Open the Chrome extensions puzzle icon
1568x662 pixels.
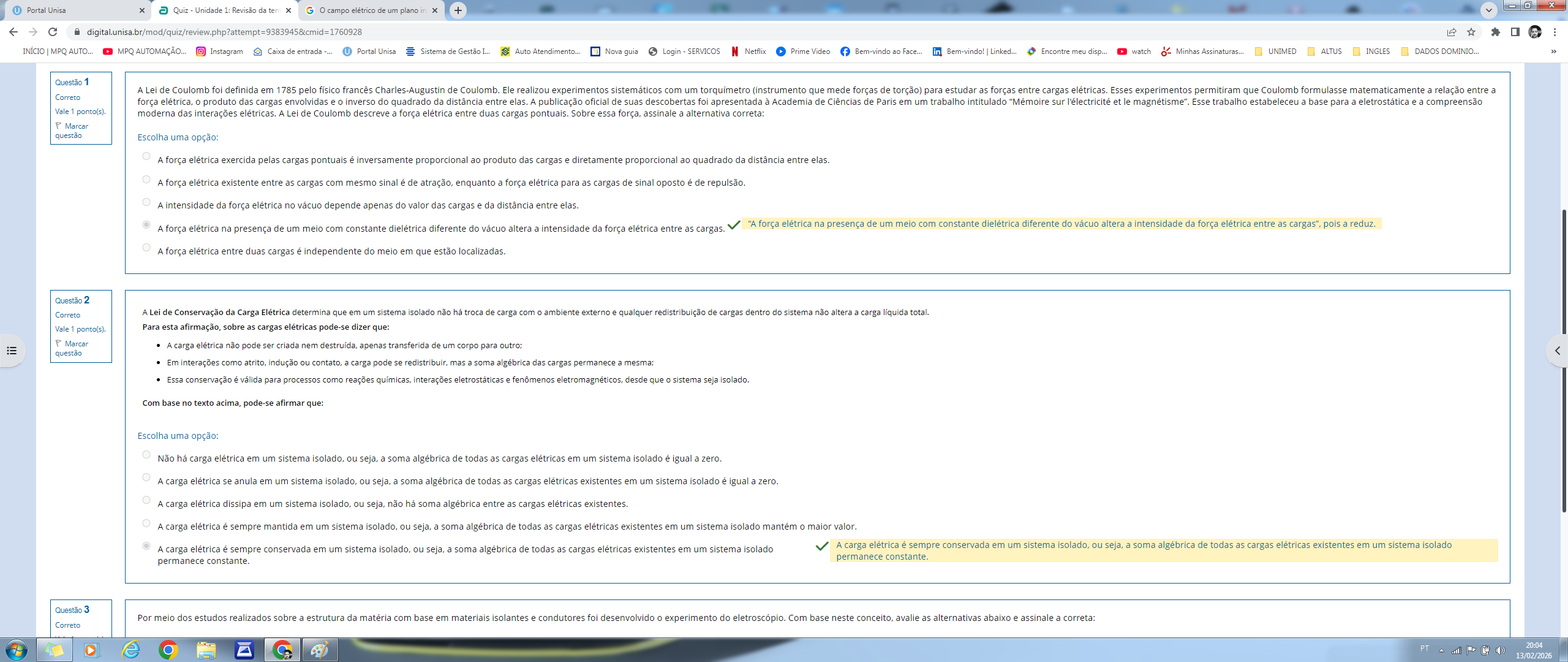coord(1496,32)
